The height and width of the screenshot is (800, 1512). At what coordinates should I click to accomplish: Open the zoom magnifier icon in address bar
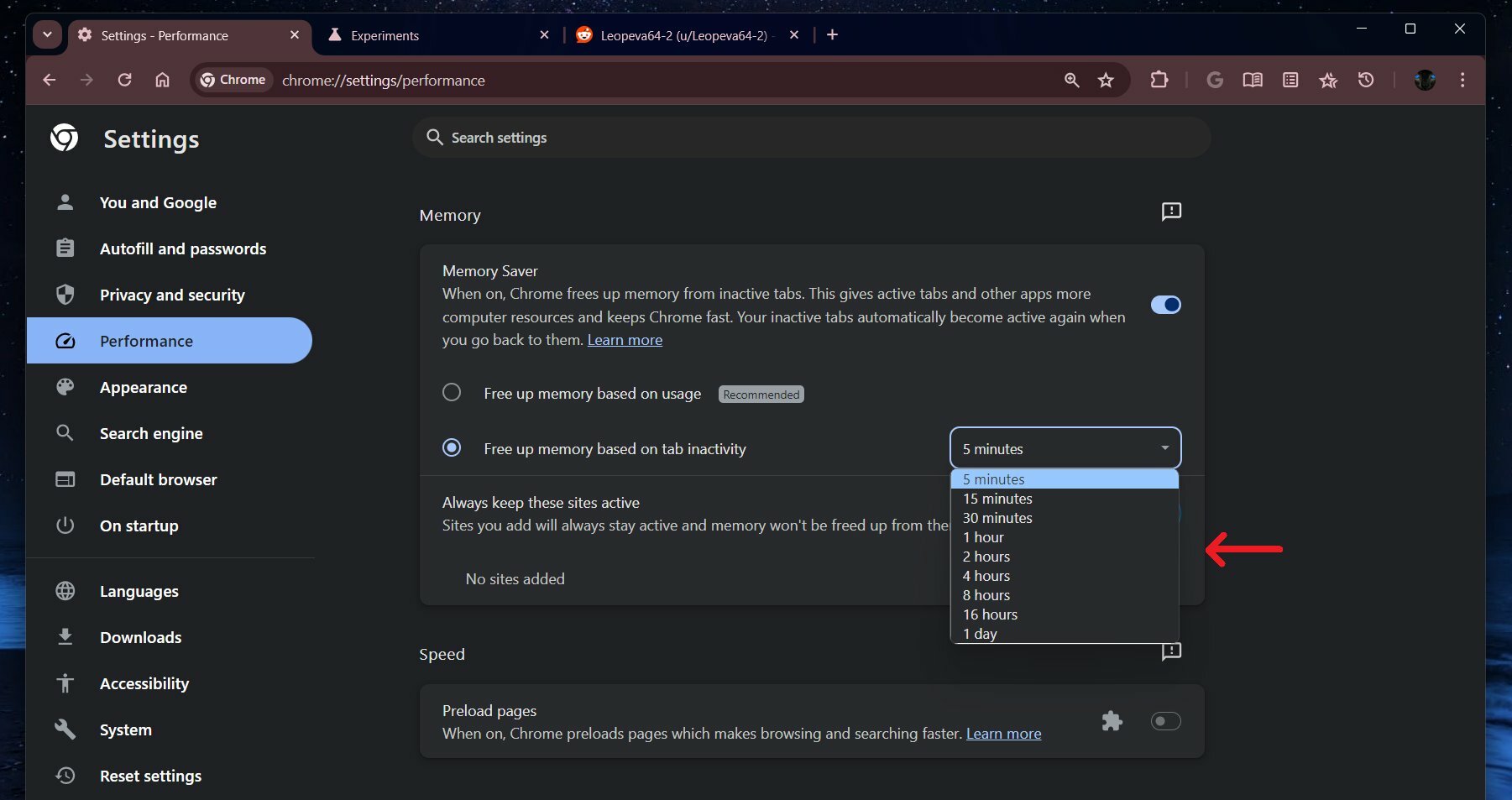1071,80
